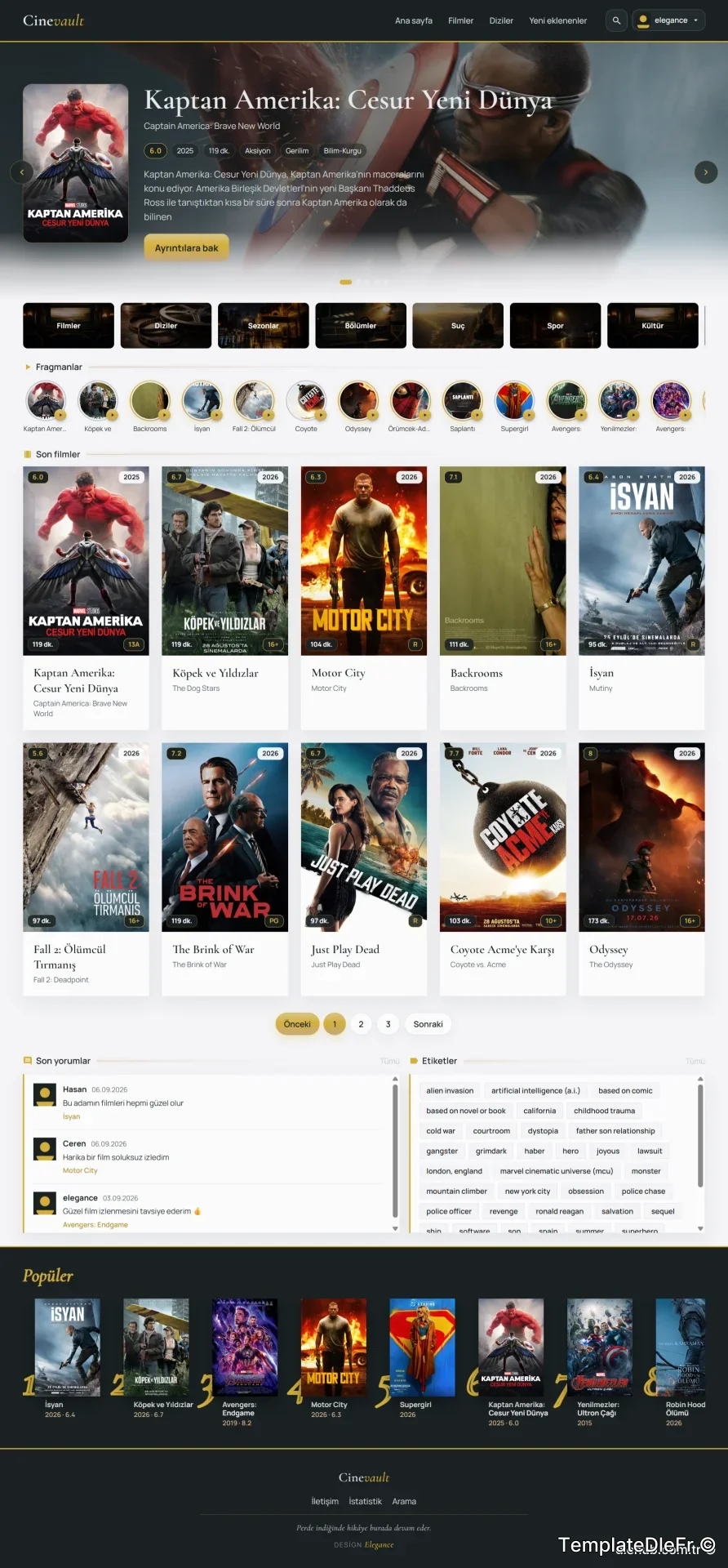This screenshot has width=728, height=1568.
Task: Go to page 2 of films
Action: [361, 1024]
